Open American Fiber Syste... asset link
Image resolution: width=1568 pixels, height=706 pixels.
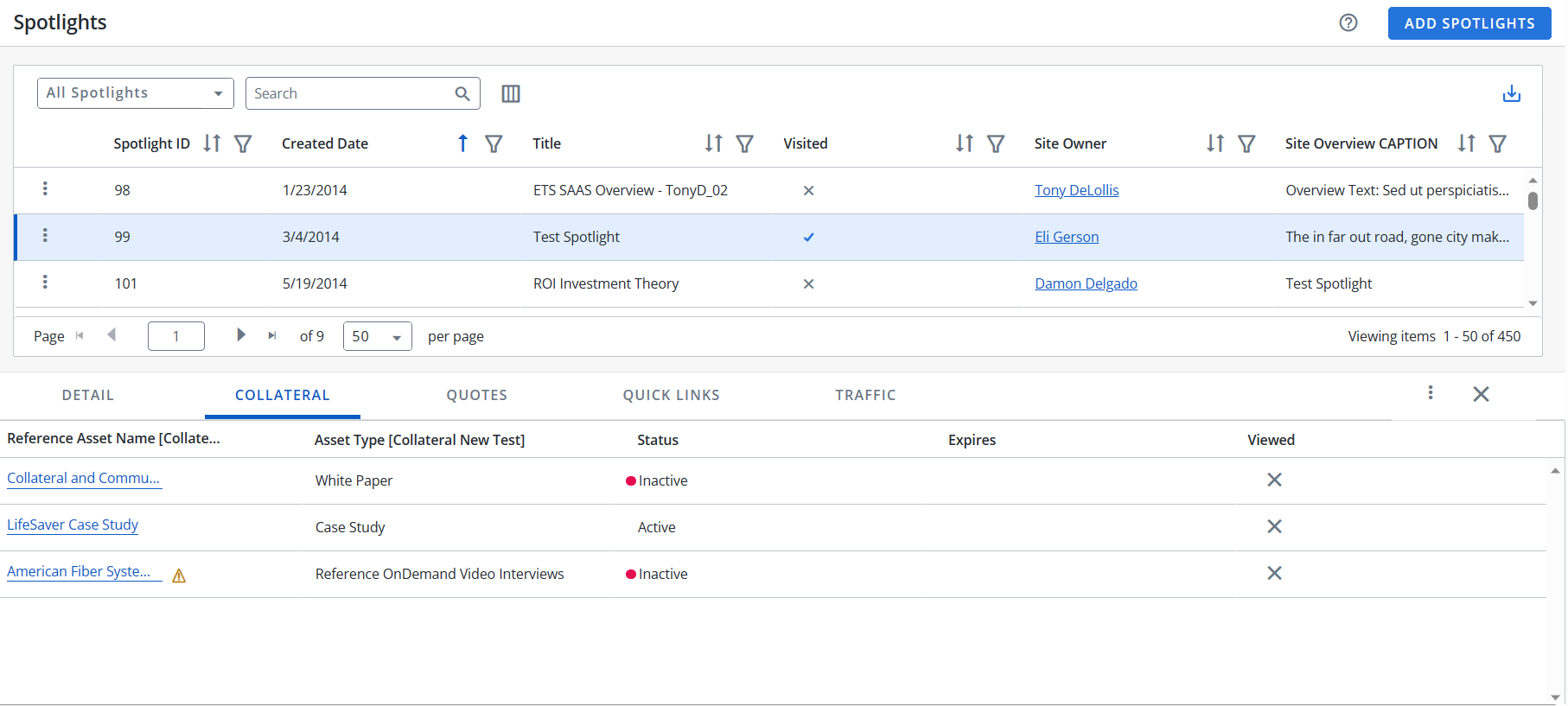click(x=84, y=572)
